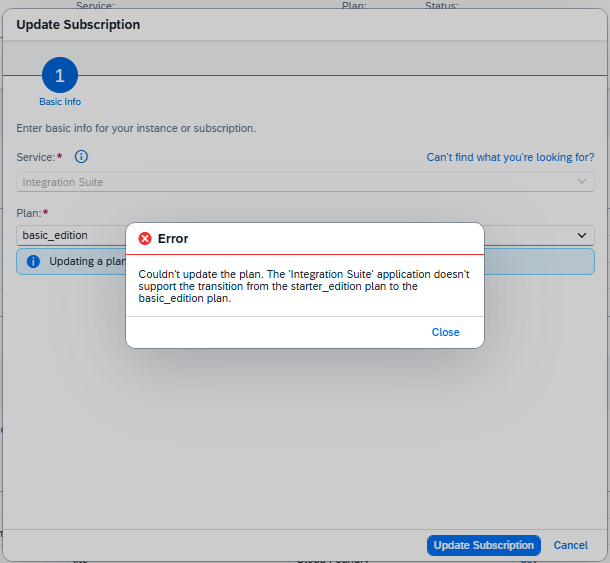Click the basic_edition plan field
Screen dimensions: 610x563
coord(305,235)
